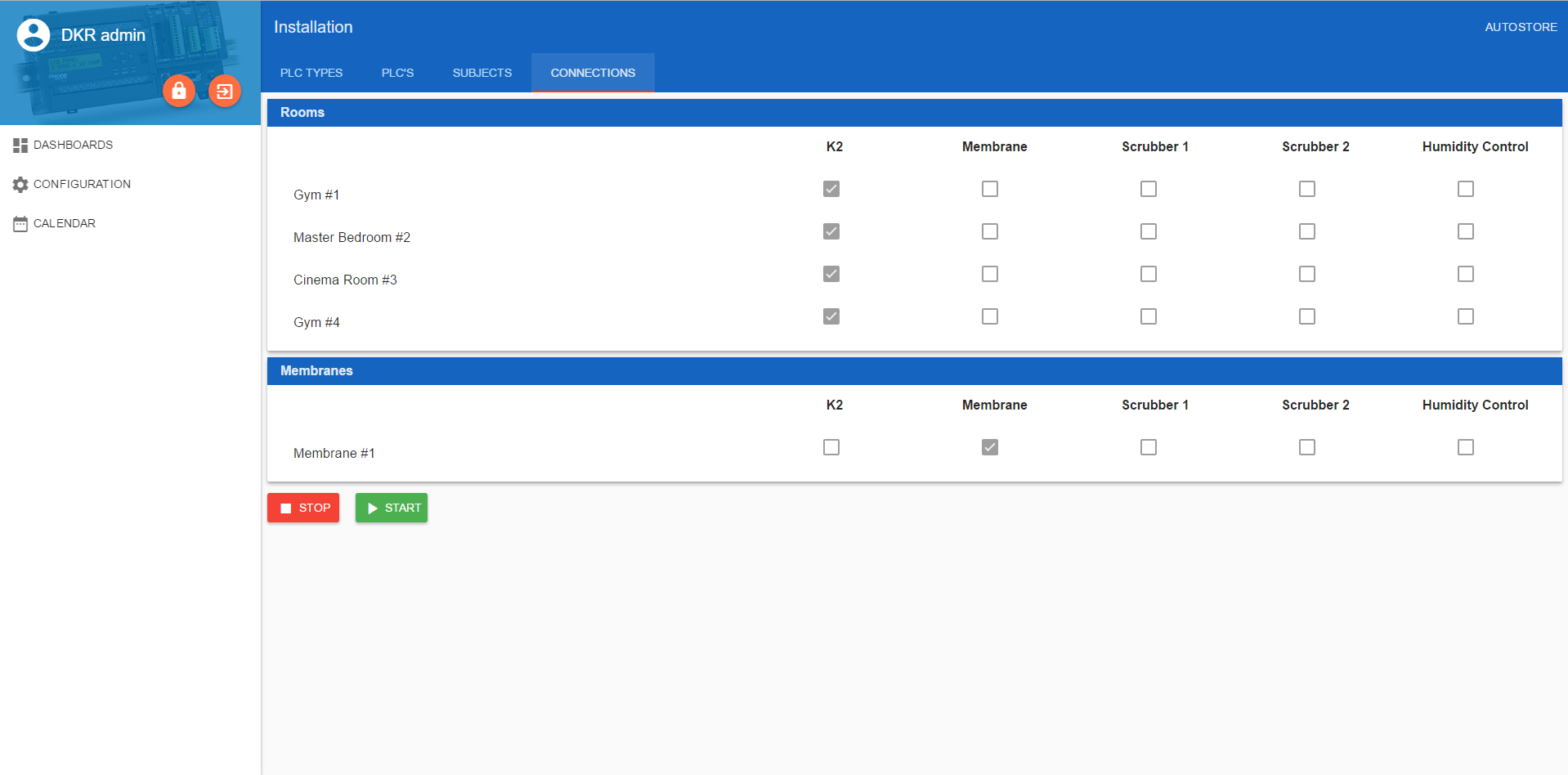Click AUTOSTORE in the top bar

(x=1521, y=27)
